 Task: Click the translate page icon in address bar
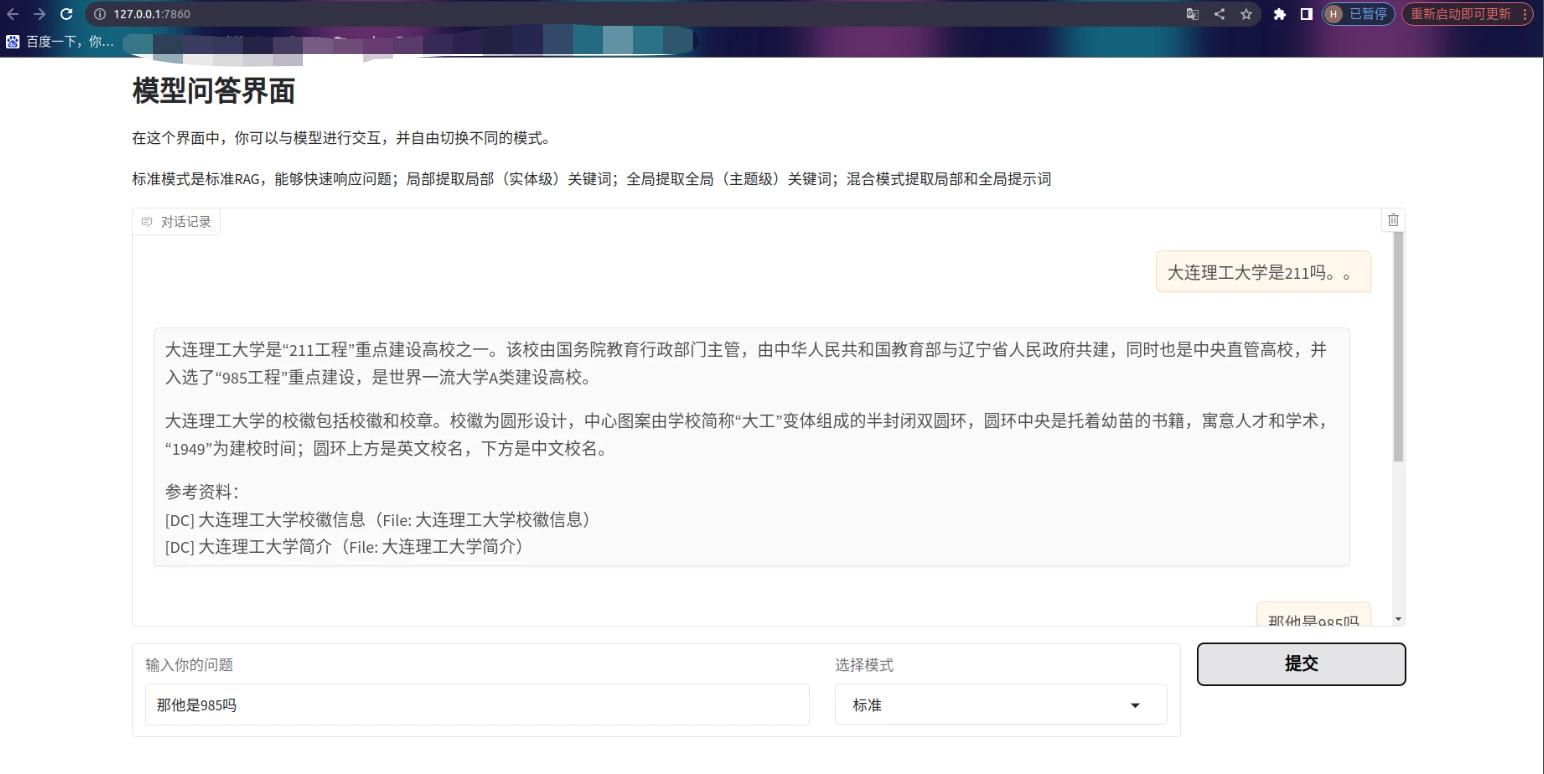(x=1192, y=14)
